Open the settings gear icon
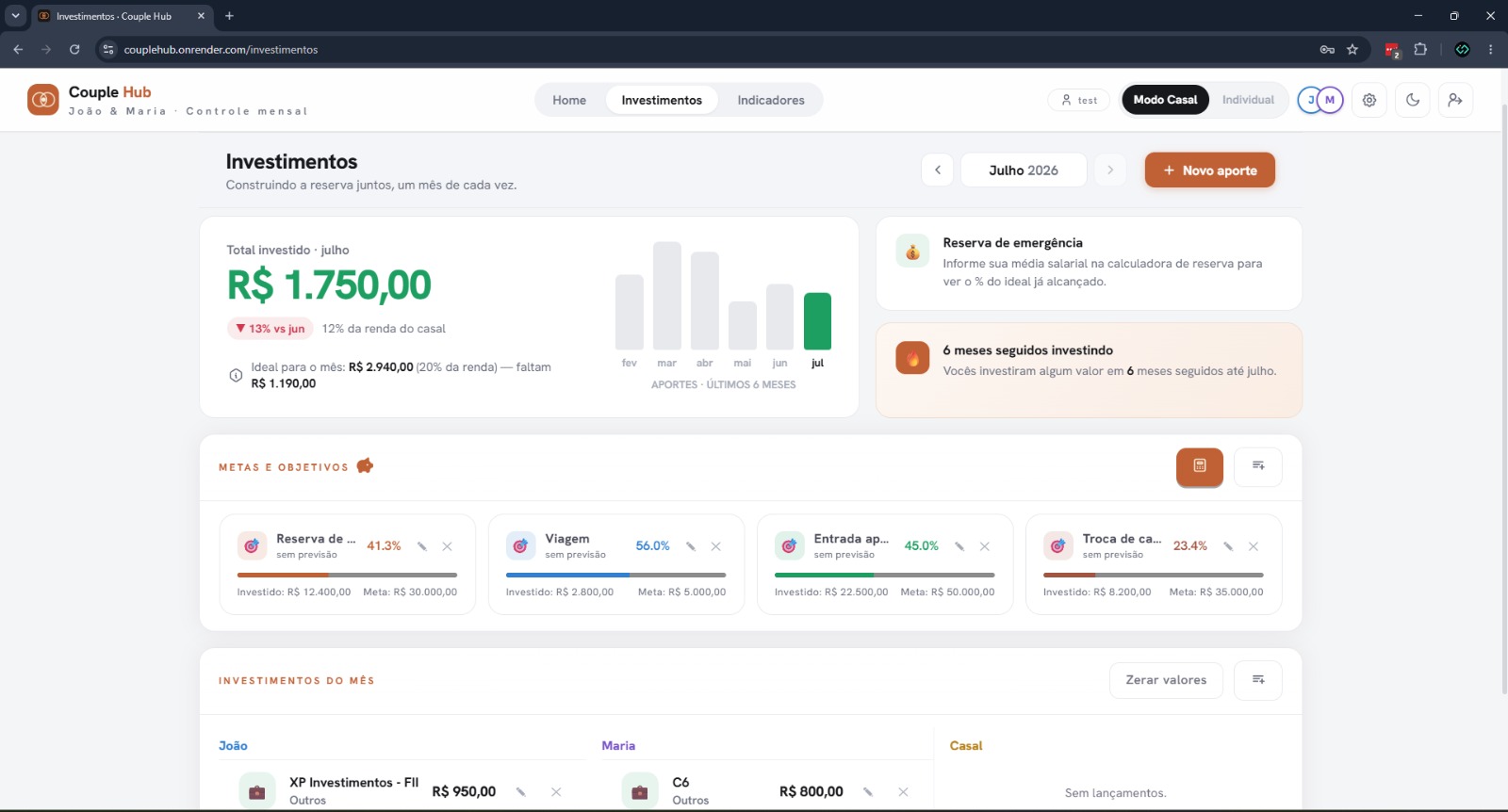This screenshot has width=1508, height=812. click(1369, 100)
